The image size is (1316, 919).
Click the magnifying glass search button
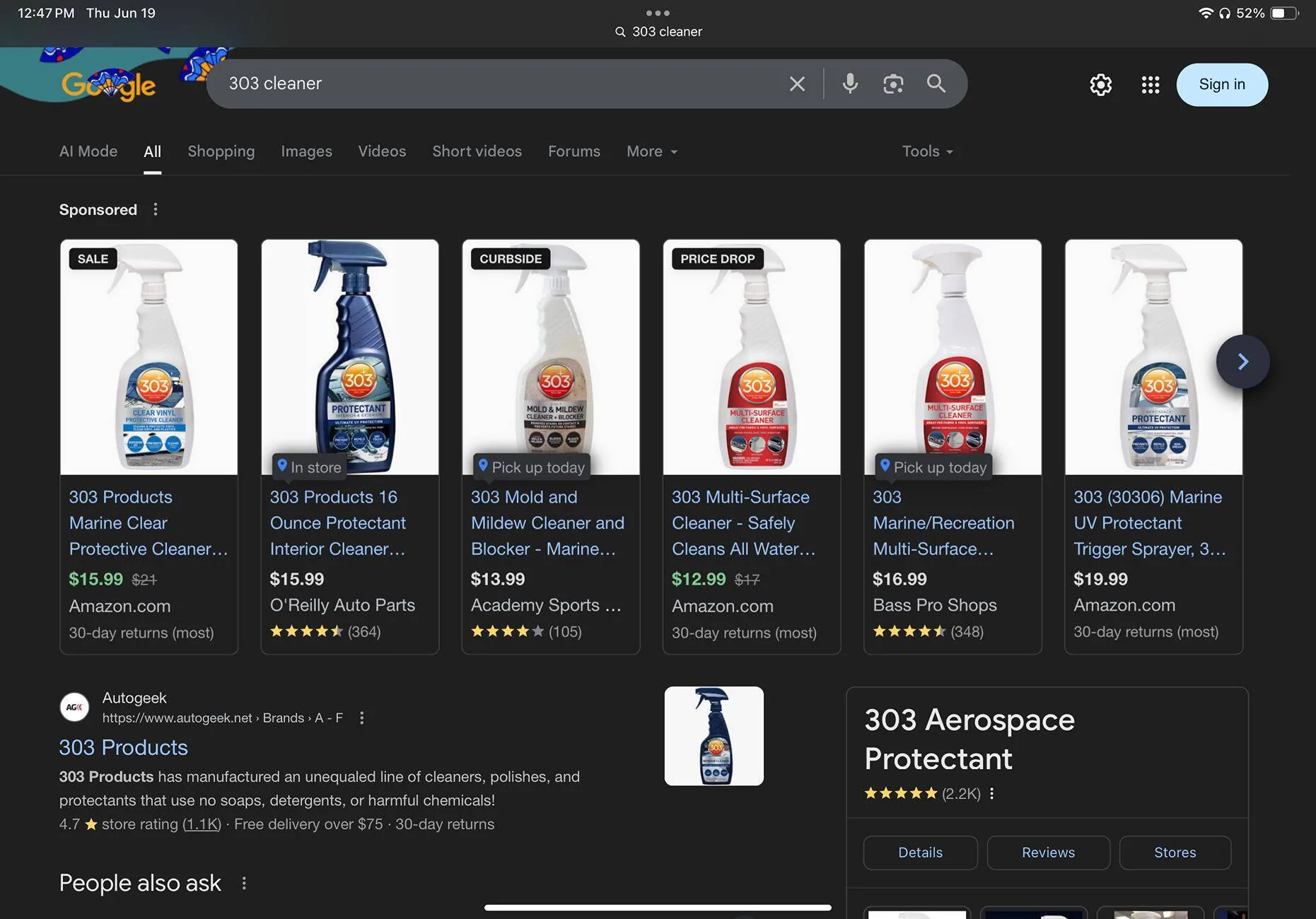(936, 84)
